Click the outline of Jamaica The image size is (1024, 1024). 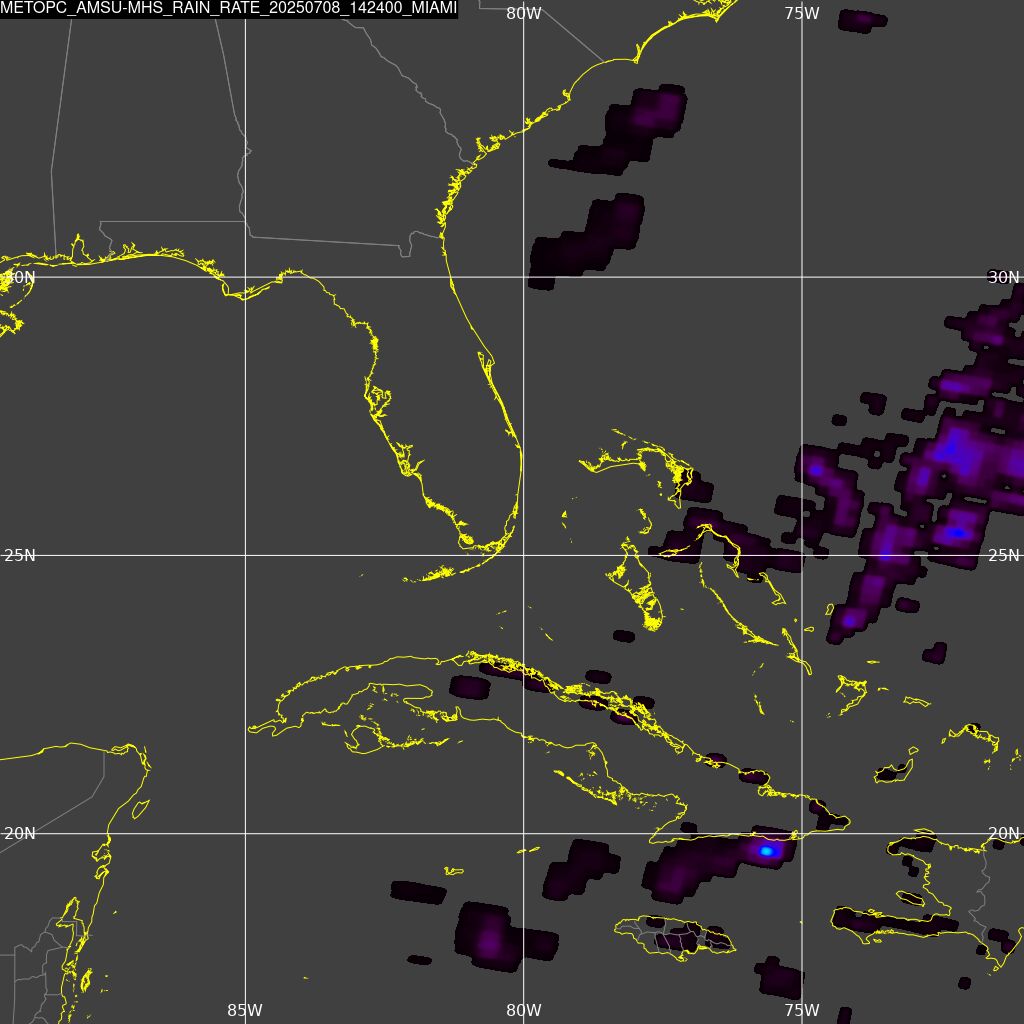pos(675,938)
